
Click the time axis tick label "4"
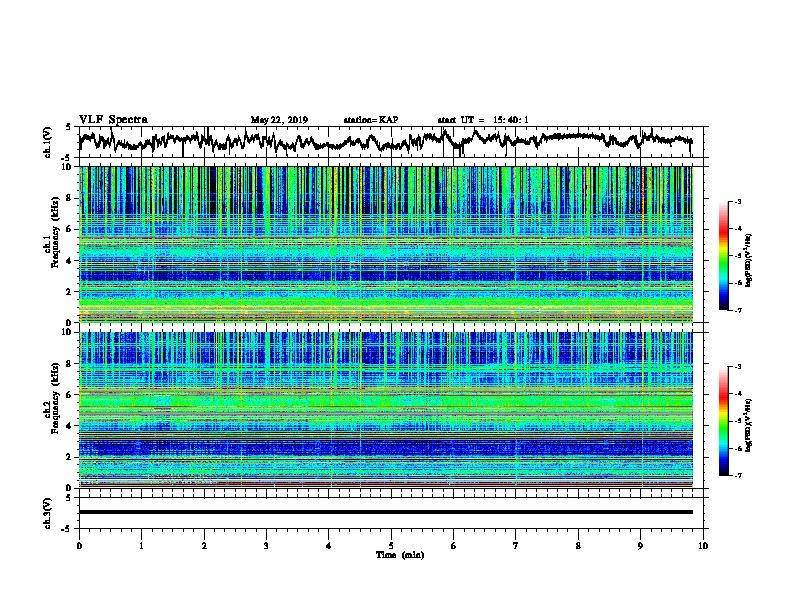coord(329,546)
